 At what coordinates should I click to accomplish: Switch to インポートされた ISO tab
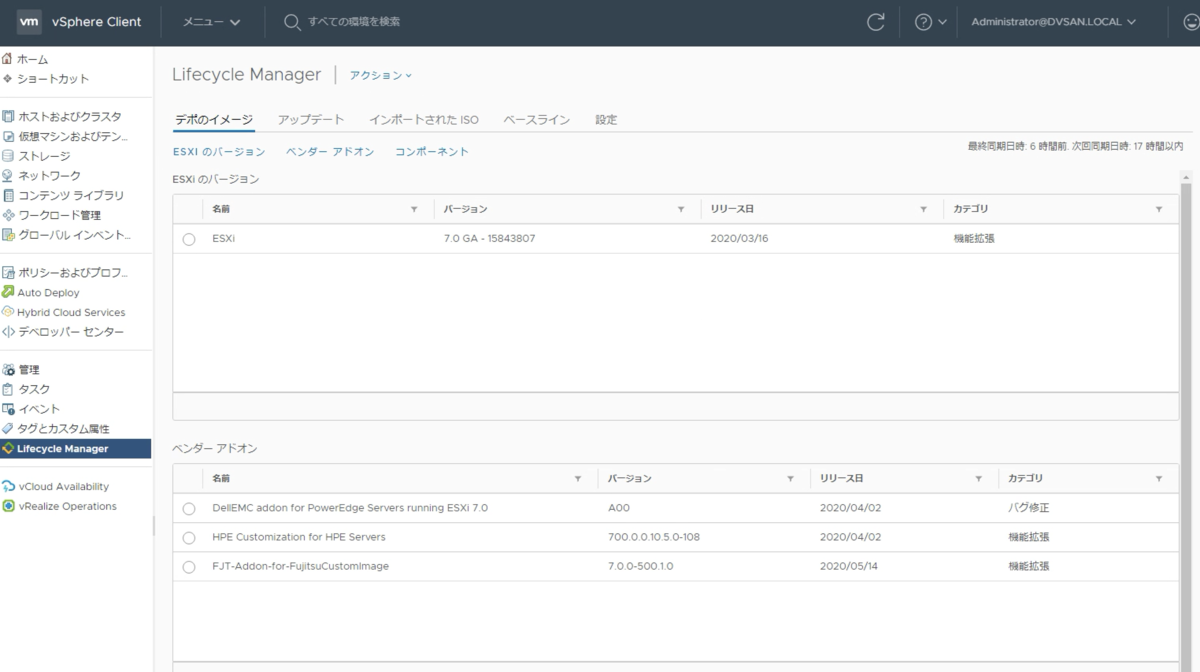point(424,119)
